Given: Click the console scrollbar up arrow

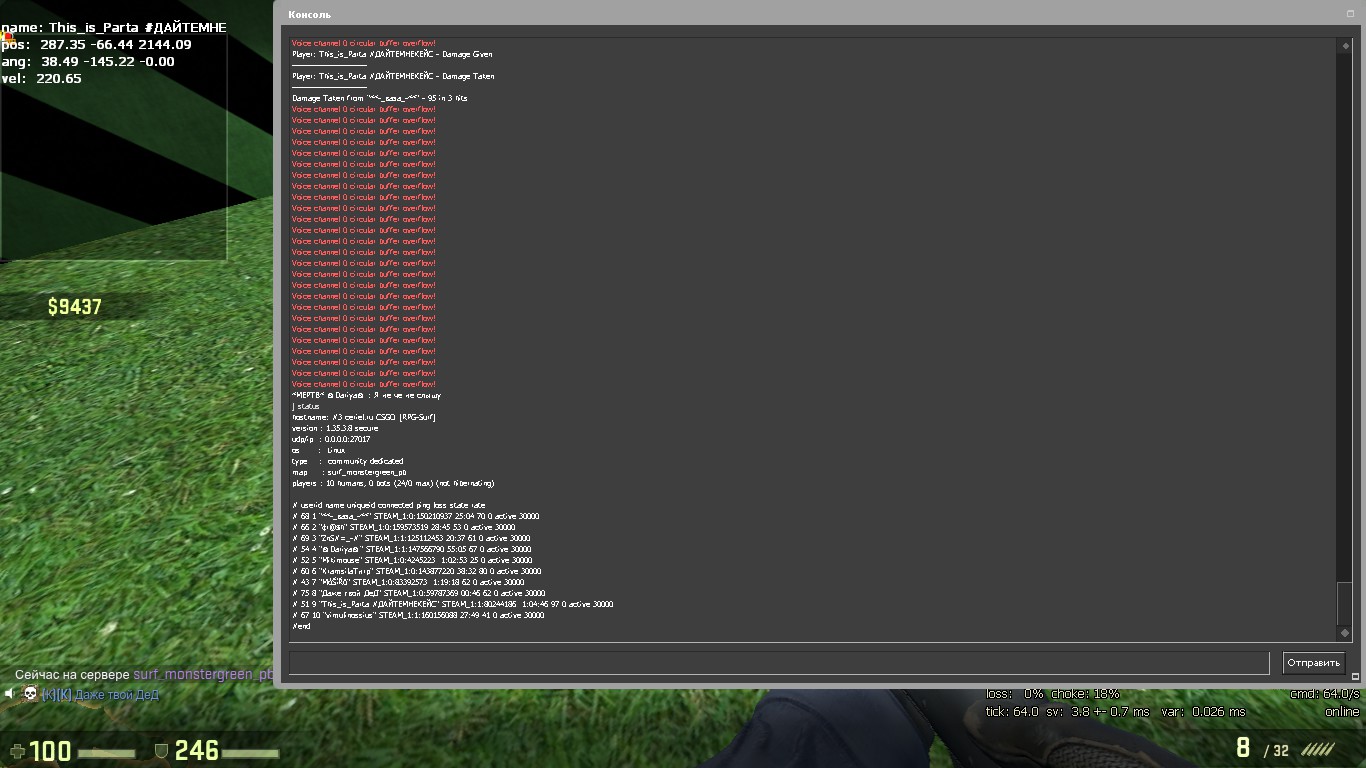Looking at the screenshot, I should (1344, 46).
